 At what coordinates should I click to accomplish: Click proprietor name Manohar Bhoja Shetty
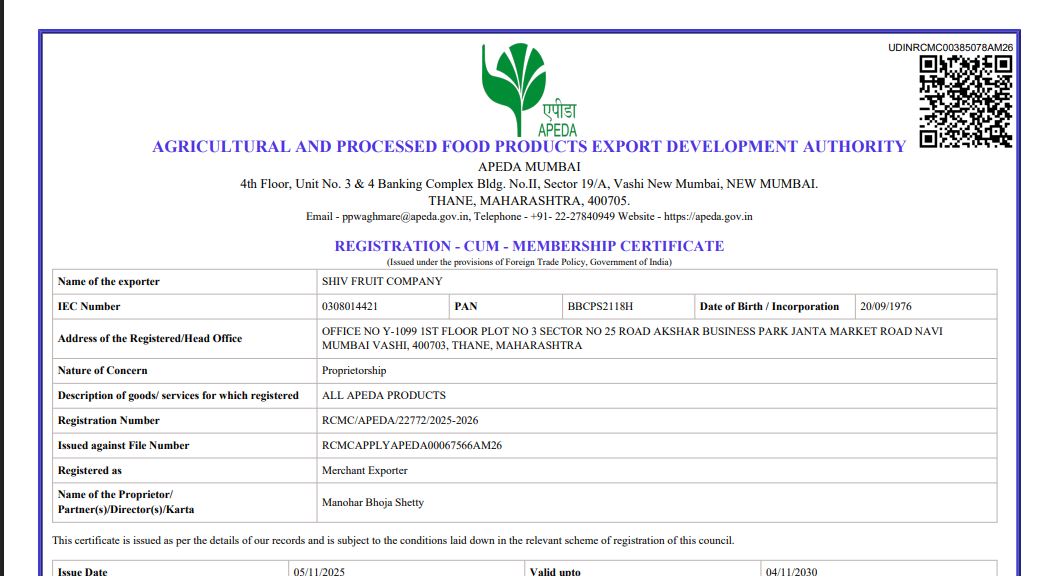(x=373, y=503)
